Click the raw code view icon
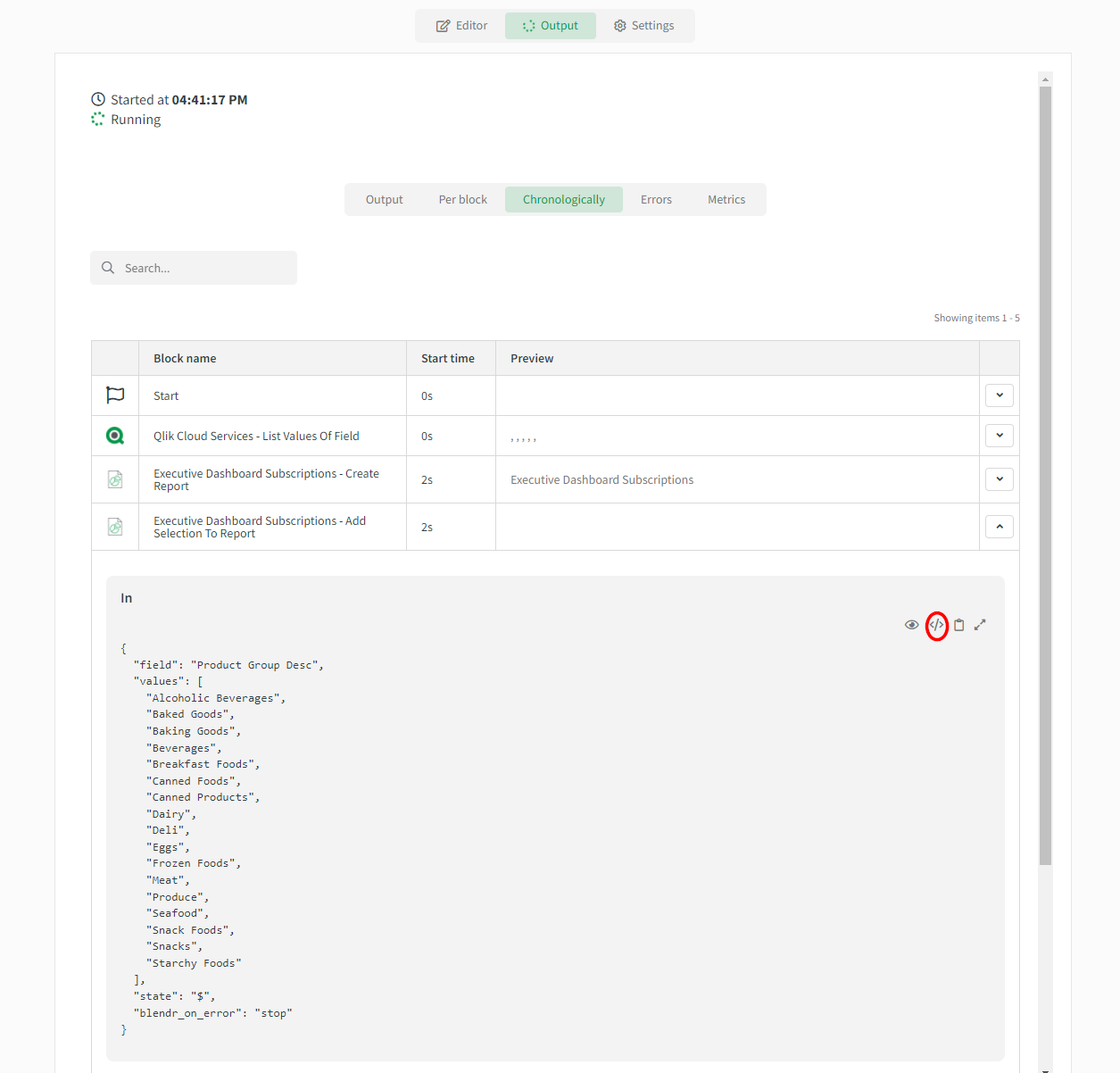Screen dimensions: 1120x1073 click(x=936, y=625)
